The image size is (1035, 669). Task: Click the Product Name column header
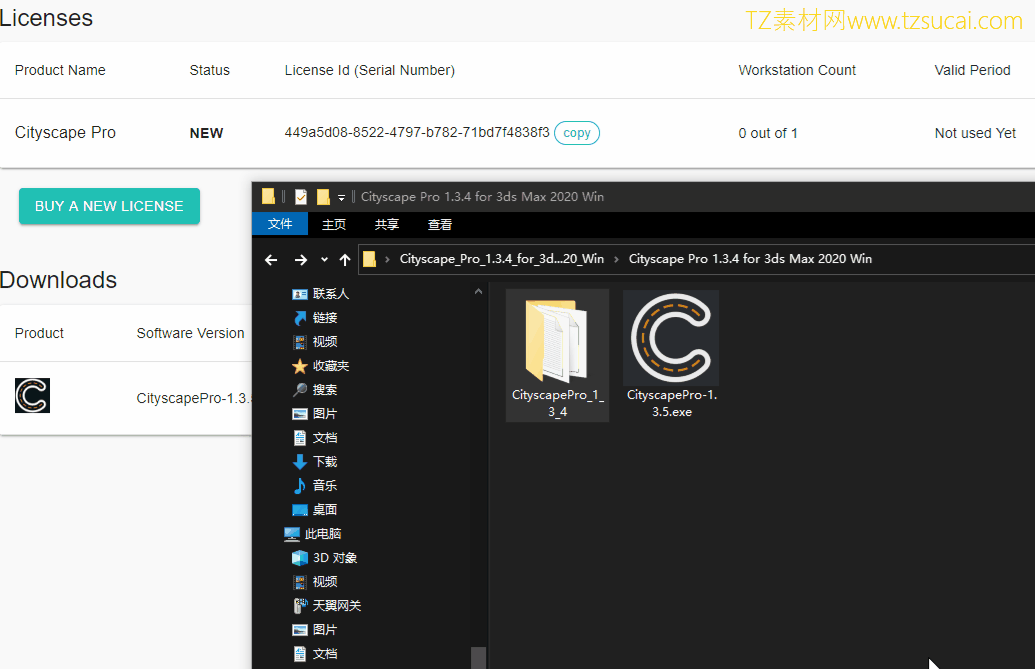(x=60, y=71)
